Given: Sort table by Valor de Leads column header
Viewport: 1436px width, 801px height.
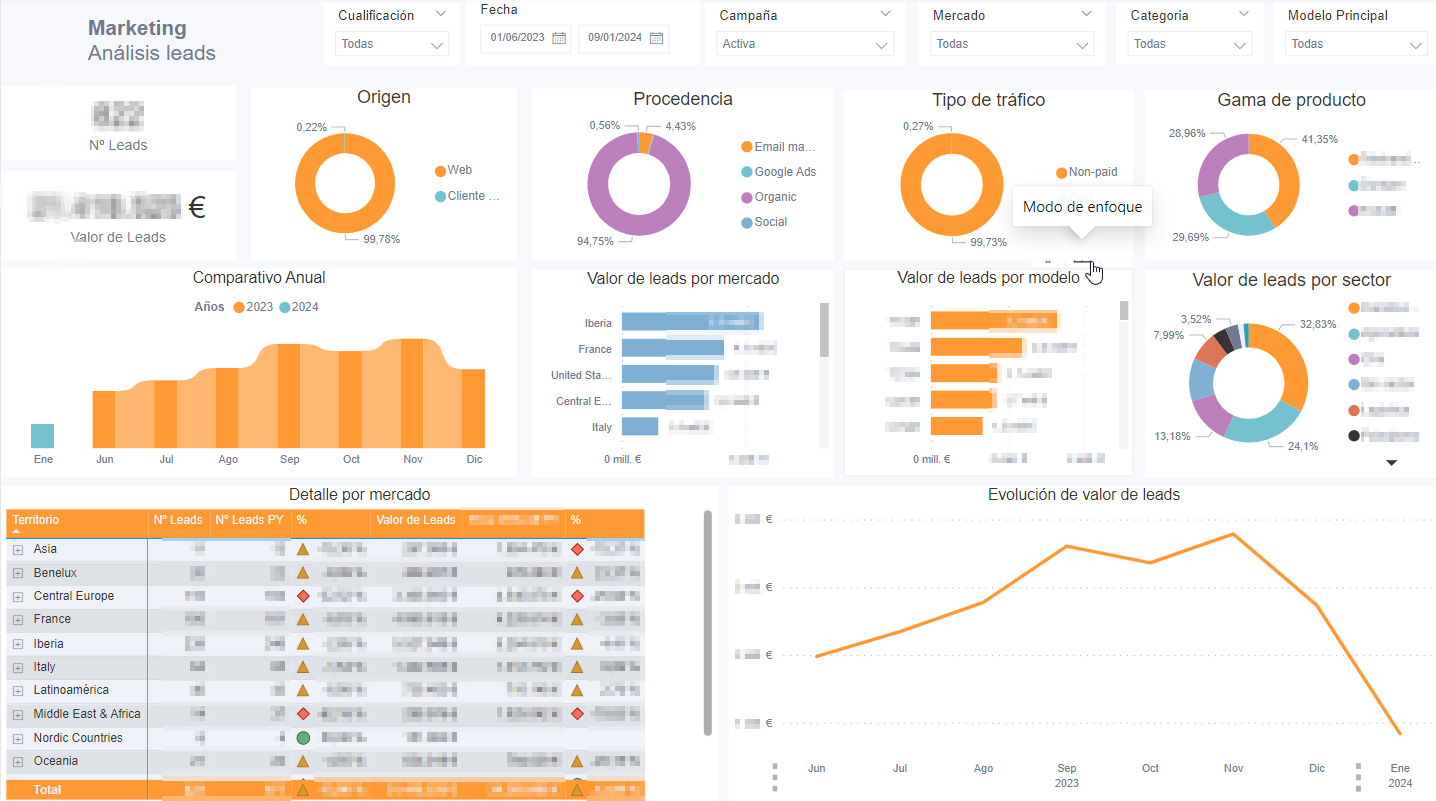Looking at the screenshot, I should pyautogui.click(x=416, y=520).
